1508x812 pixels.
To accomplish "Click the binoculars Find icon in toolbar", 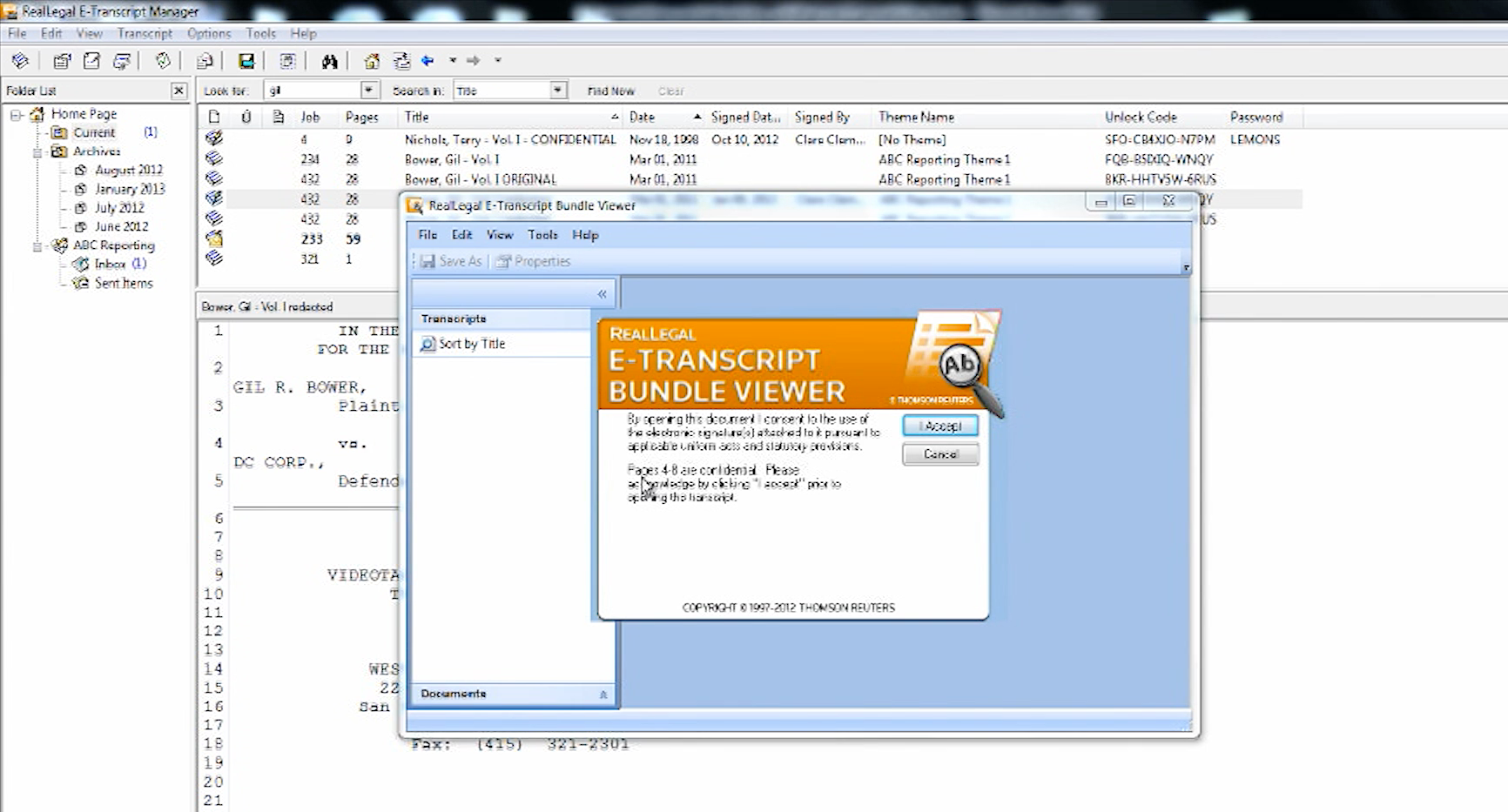I will tap(329, 61).
